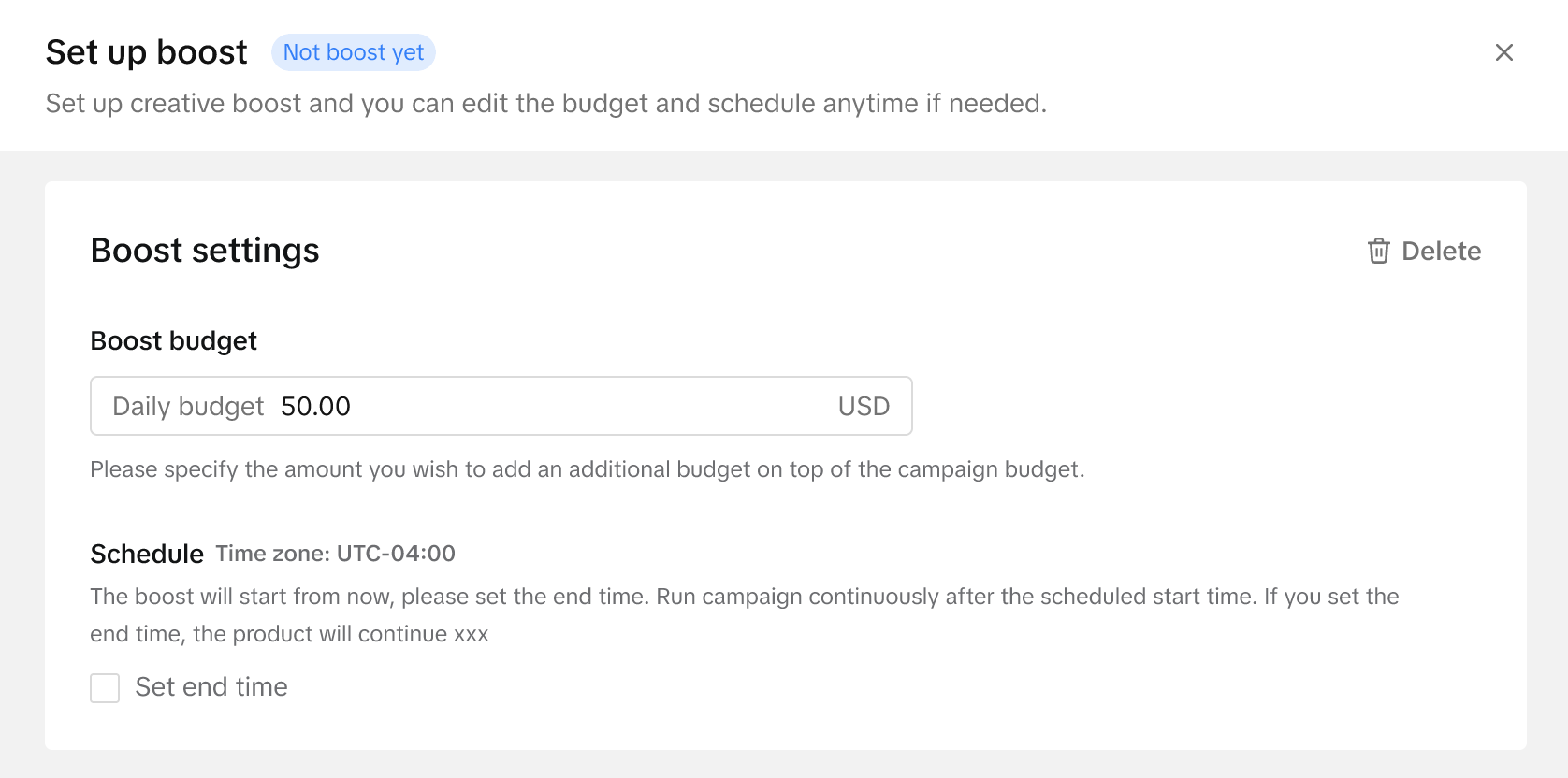Click the trash can icon beside Delete

tap(1378, 251)
